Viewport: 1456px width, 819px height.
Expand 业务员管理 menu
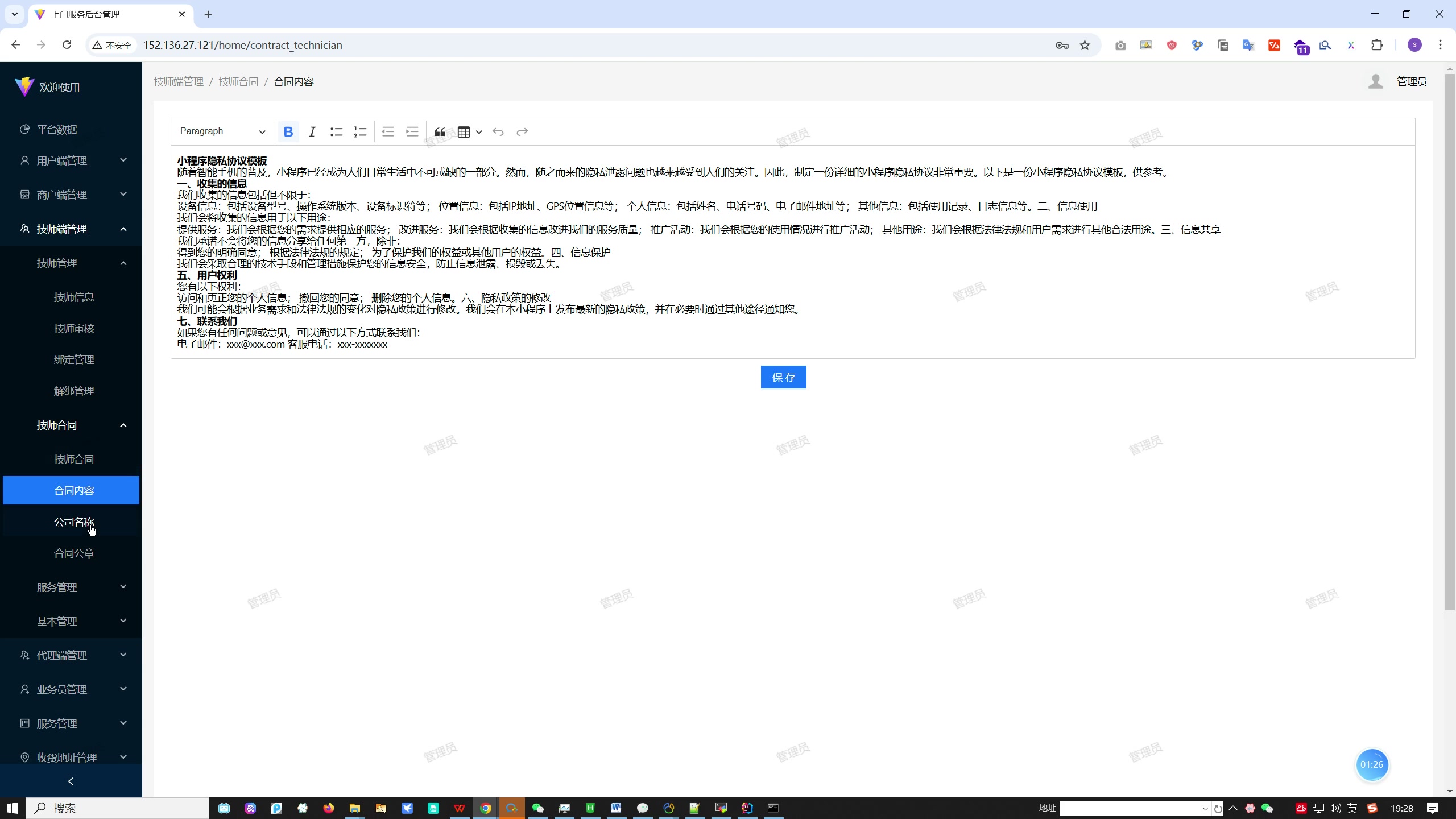(71, 689)
